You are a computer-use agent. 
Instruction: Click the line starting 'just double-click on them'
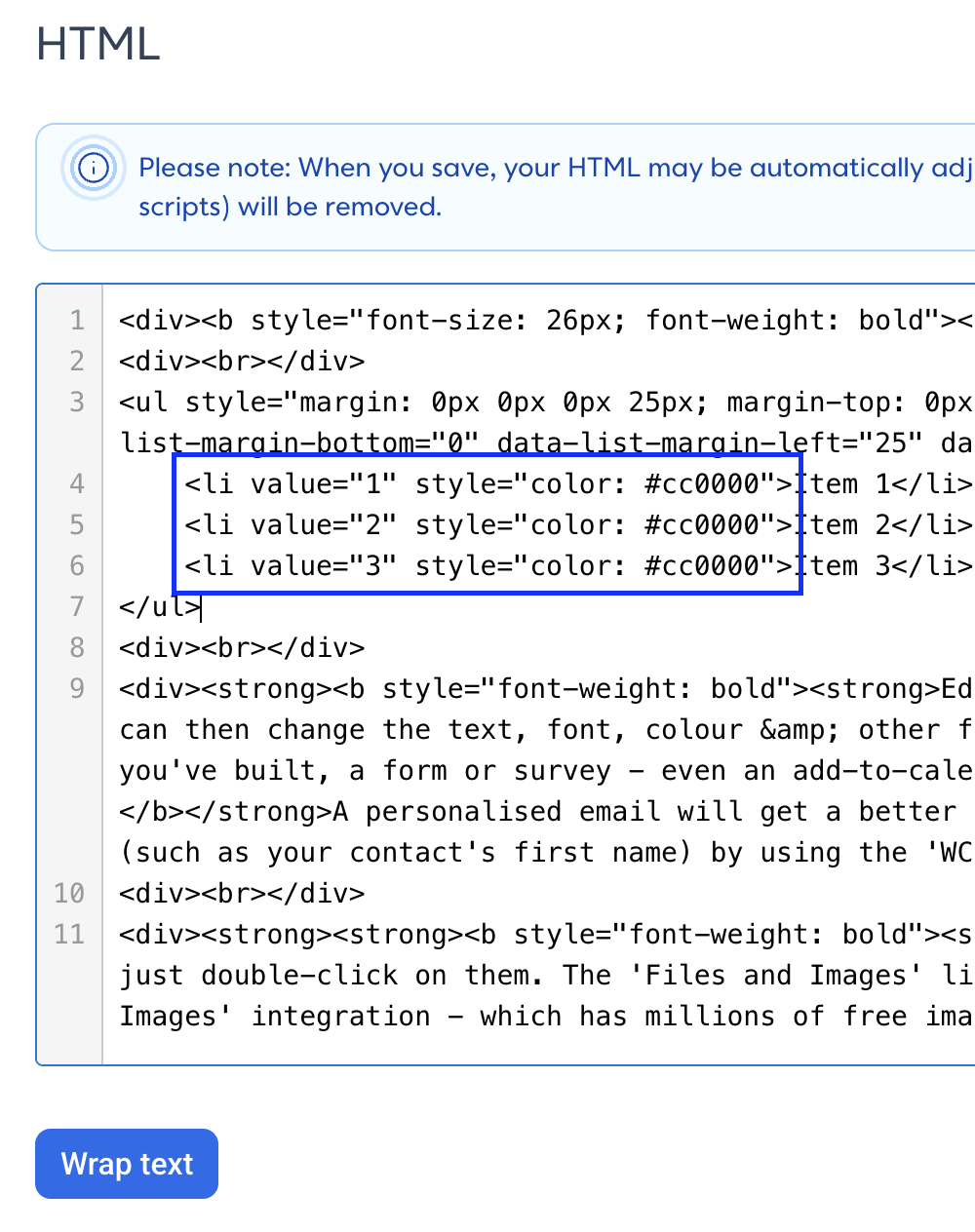546,976
